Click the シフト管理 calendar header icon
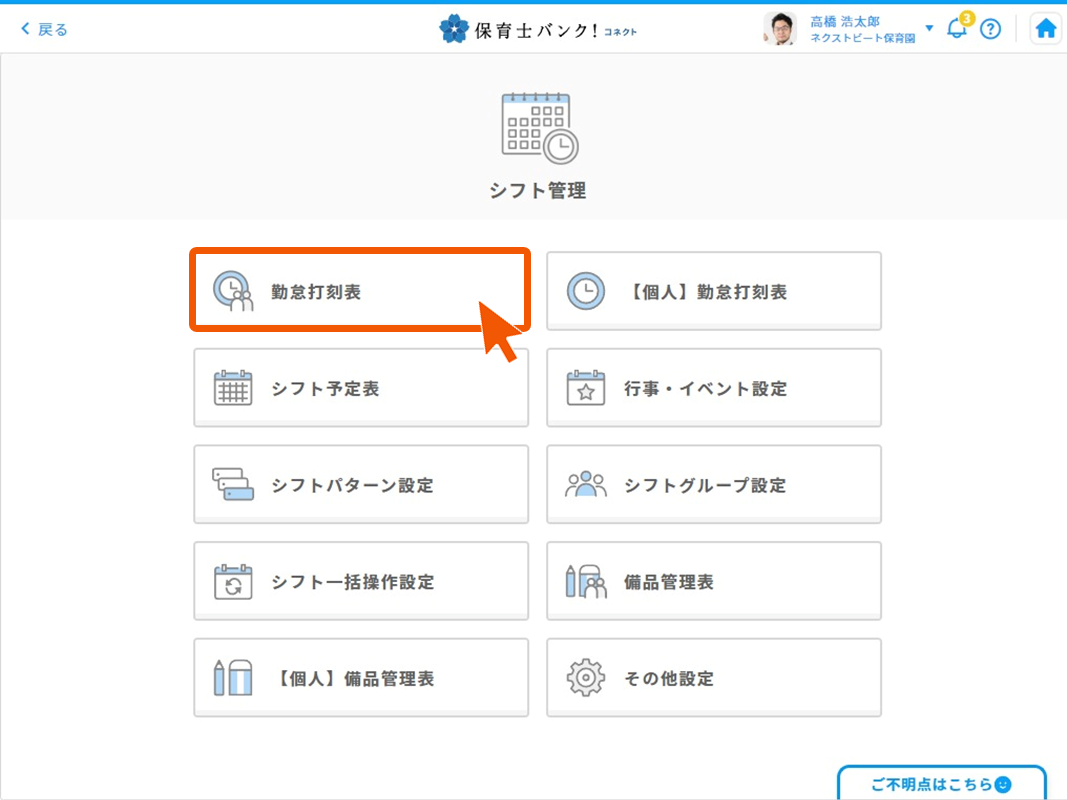Viewport: 1067px width, 800px height. [x=538, y=127]
